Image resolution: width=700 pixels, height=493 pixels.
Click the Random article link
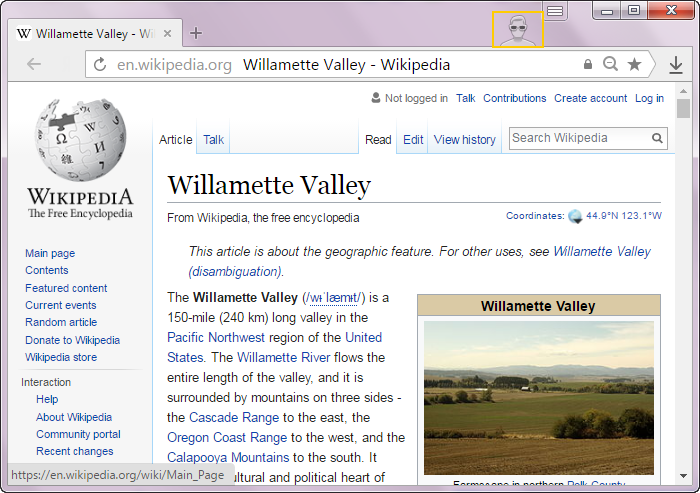tap(61, 322)
